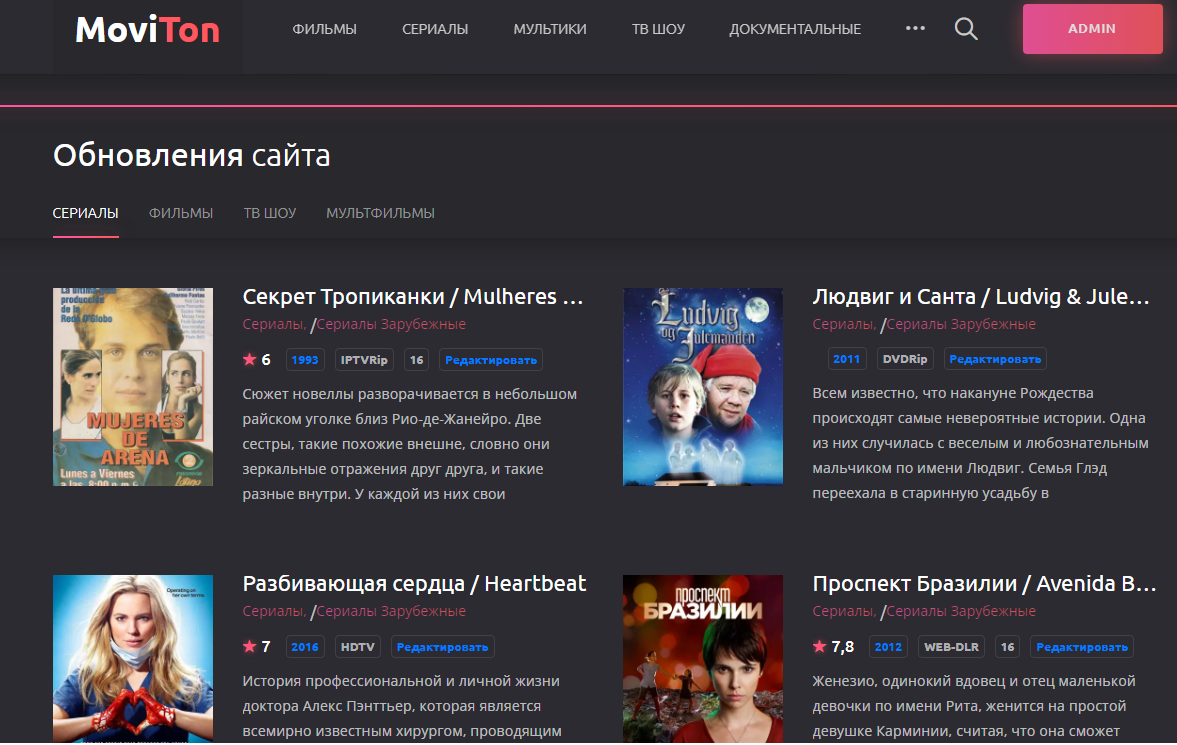Click the Mujeres de Arena poster

[133, 387]
